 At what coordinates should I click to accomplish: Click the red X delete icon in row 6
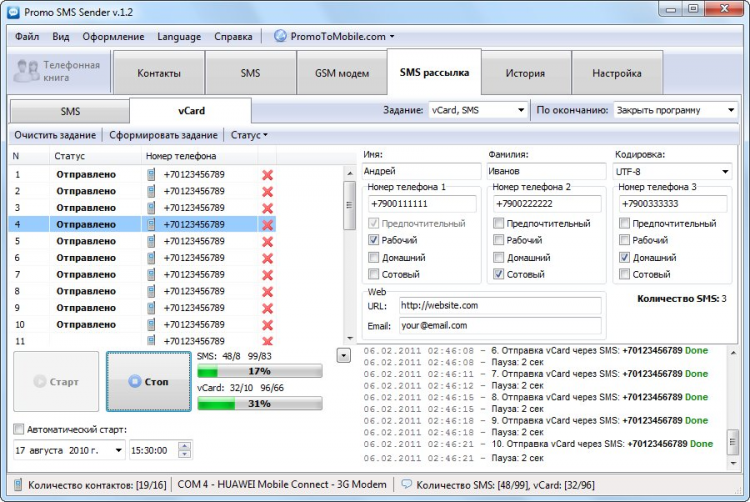[267, 259]
